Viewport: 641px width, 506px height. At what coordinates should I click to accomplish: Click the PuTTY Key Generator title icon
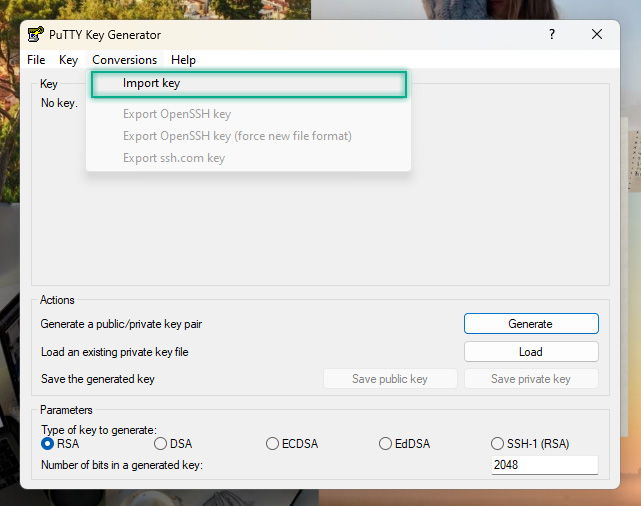pos(36,34)
